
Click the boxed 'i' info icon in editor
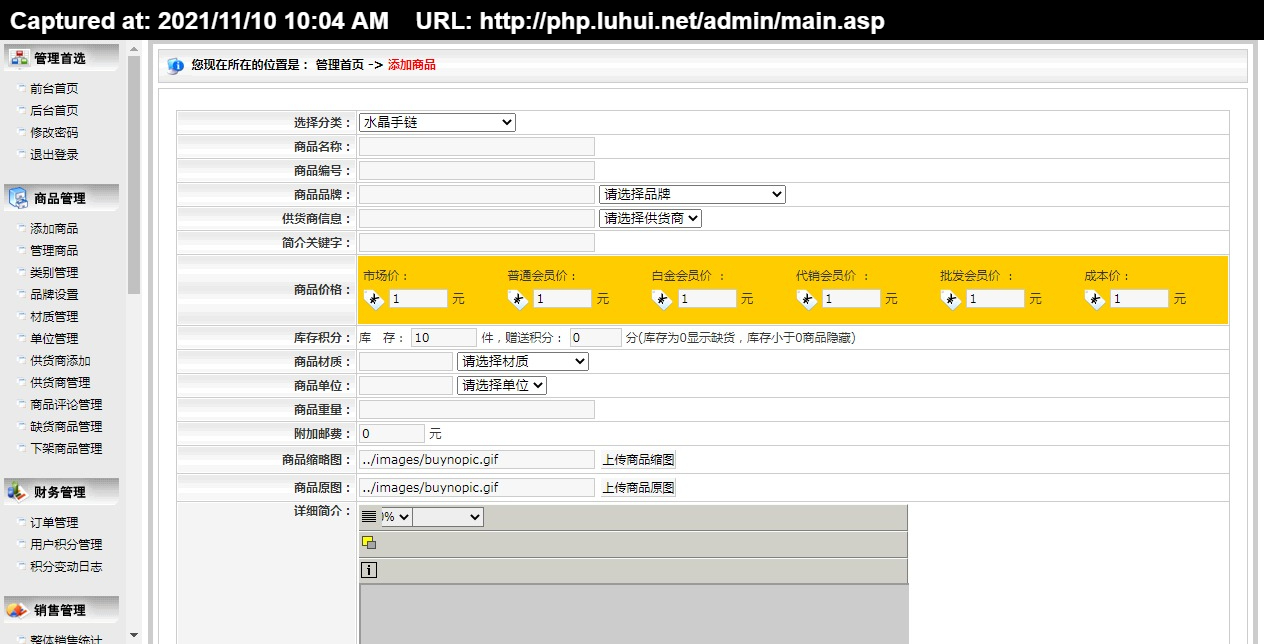click(369, 570)
